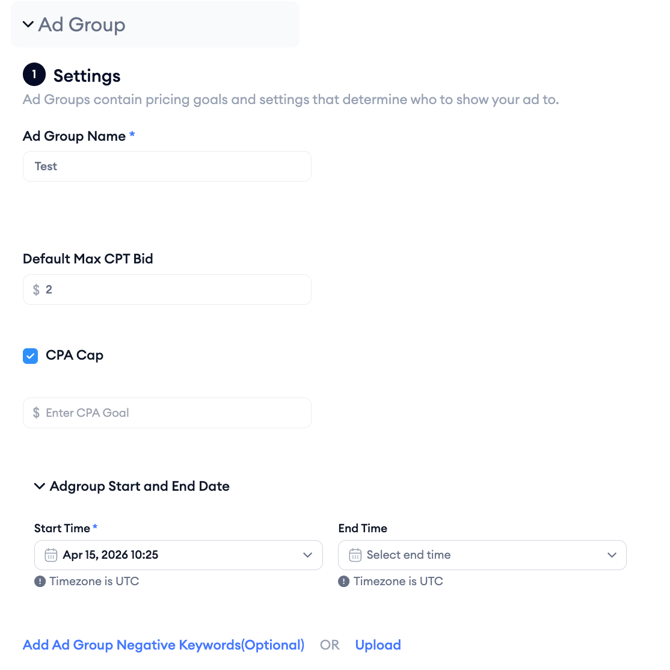
Task: Focus the Default Max CPT Bid value
Action: point(170,290)
